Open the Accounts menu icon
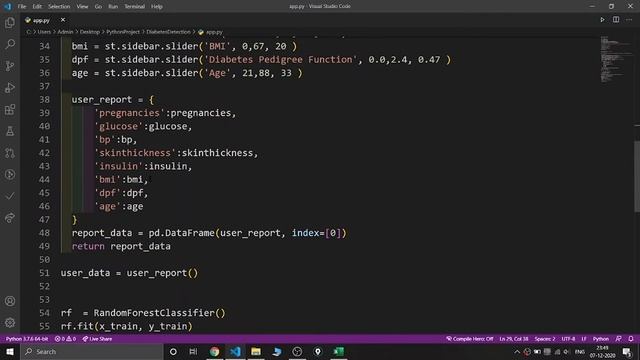The height and width of the screenshot is (360, 640). point(10,301)
